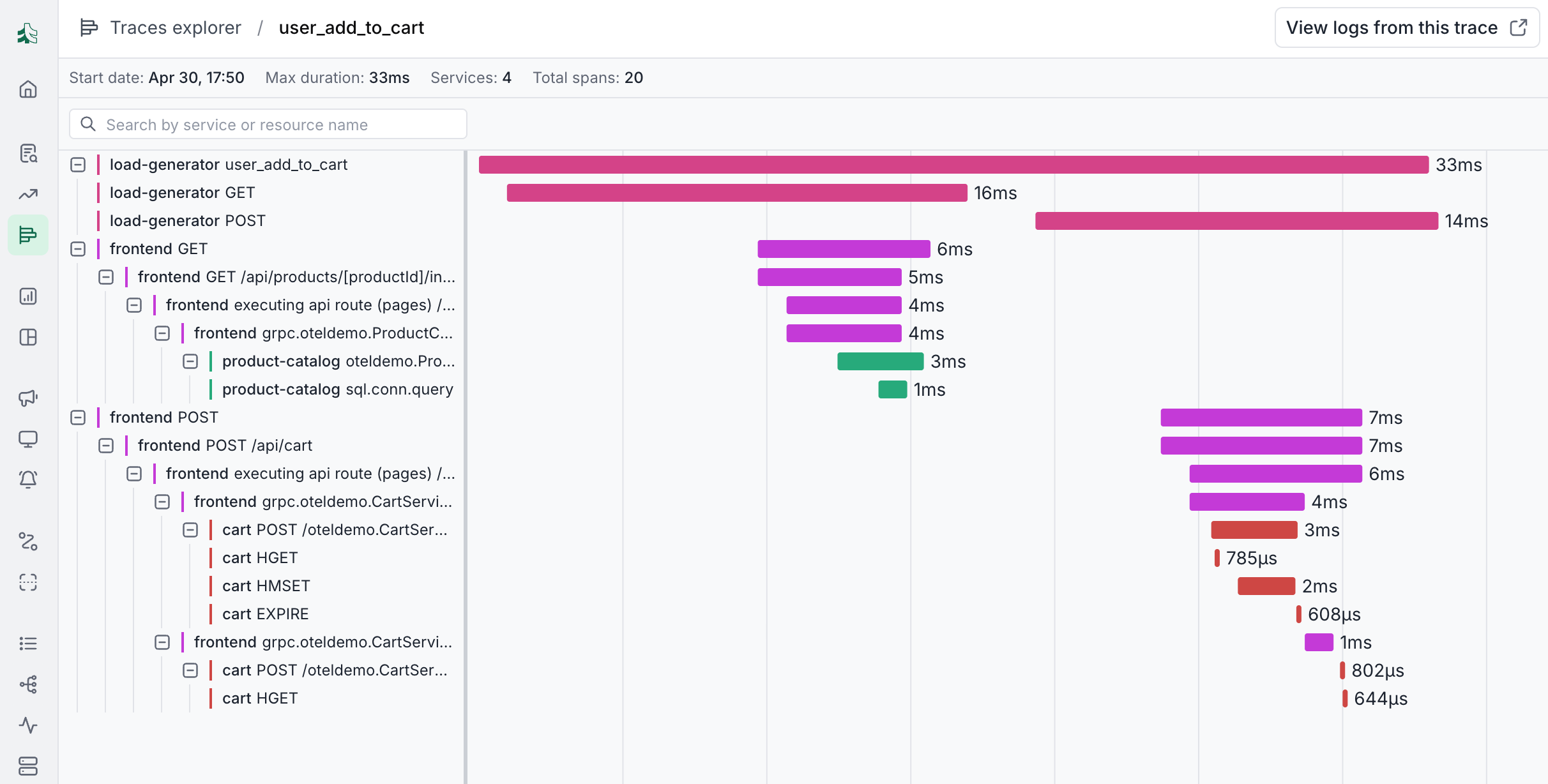Screen dimensions: 1548x784
Task: Collapse the load-generator user_add_to_cart span
Action: coord(78,165)
